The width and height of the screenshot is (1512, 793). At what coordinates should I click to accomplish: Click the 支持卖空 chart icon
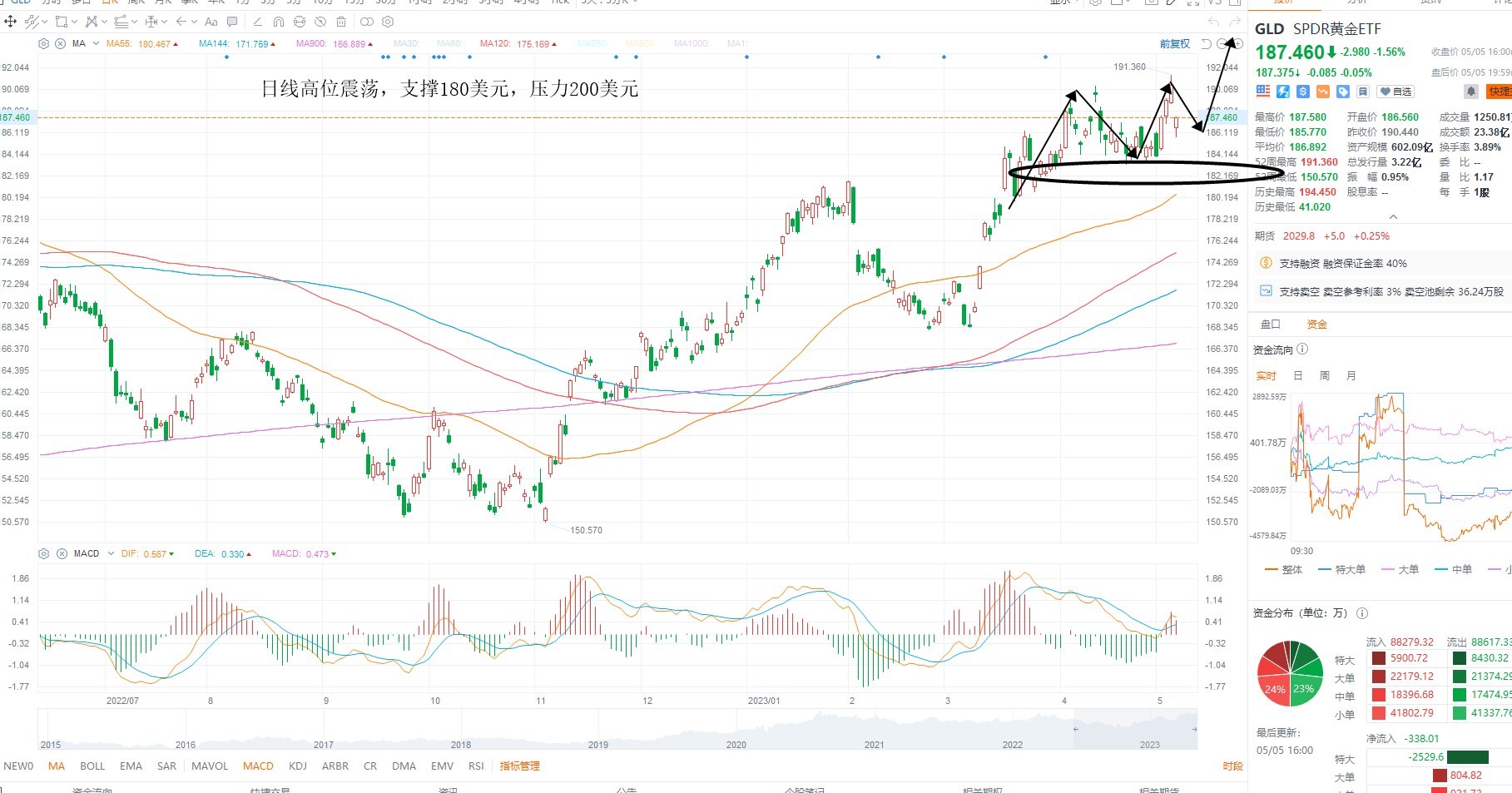pos(1266,291)
